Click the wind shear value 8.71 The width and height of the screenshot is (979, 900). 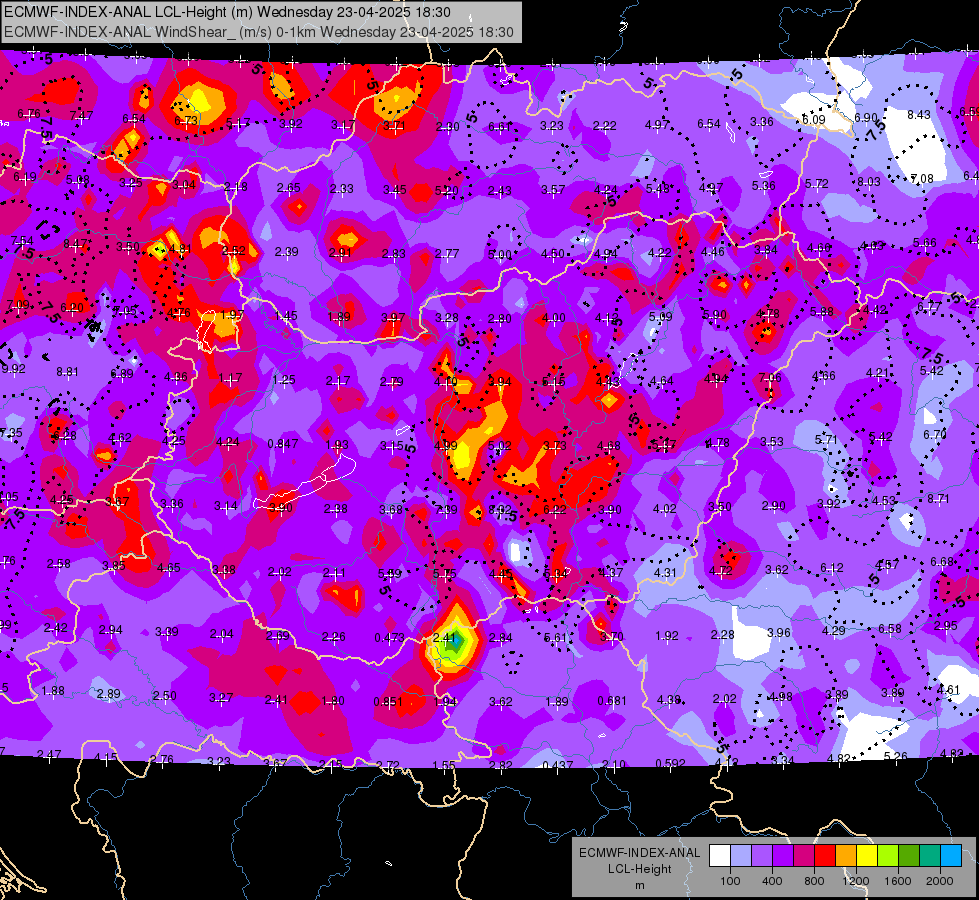click(x=938, y=498)
